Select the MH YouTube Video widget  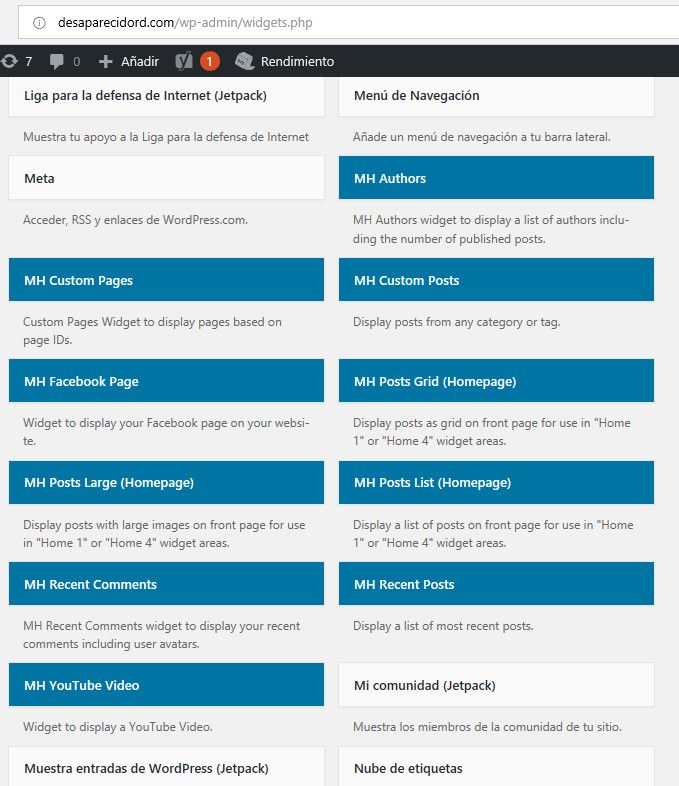tap(166, 685)
